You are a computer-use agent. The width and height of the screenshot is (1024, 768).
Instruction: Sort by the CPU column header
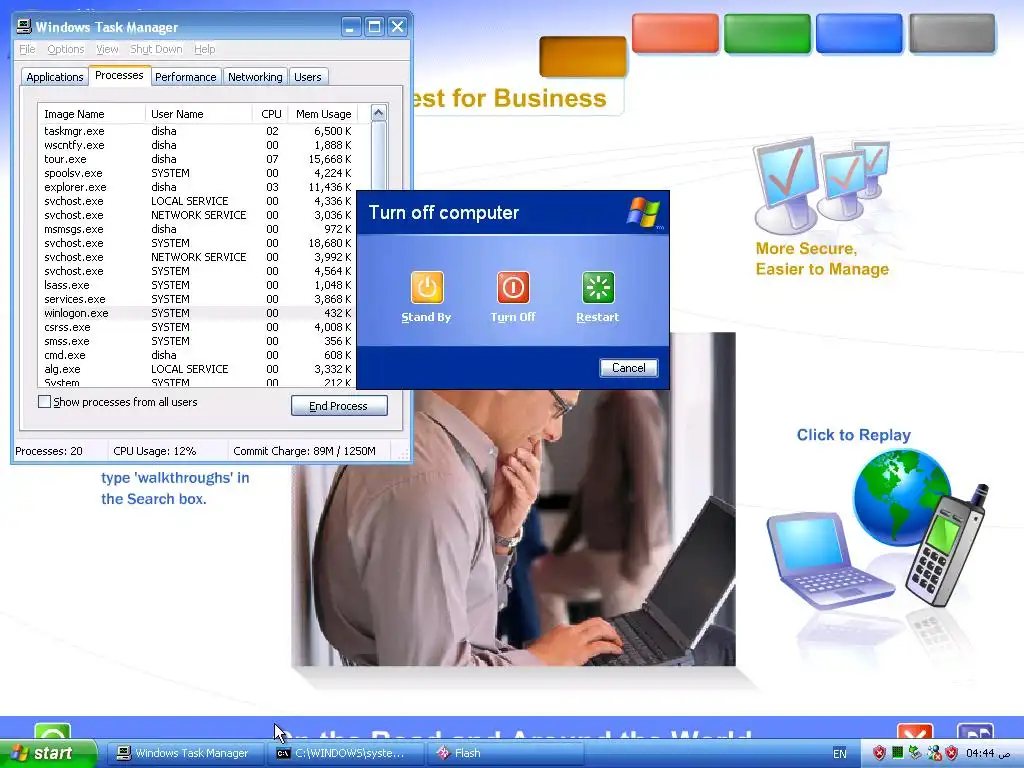pyautogui.click(x=270, y=114)
